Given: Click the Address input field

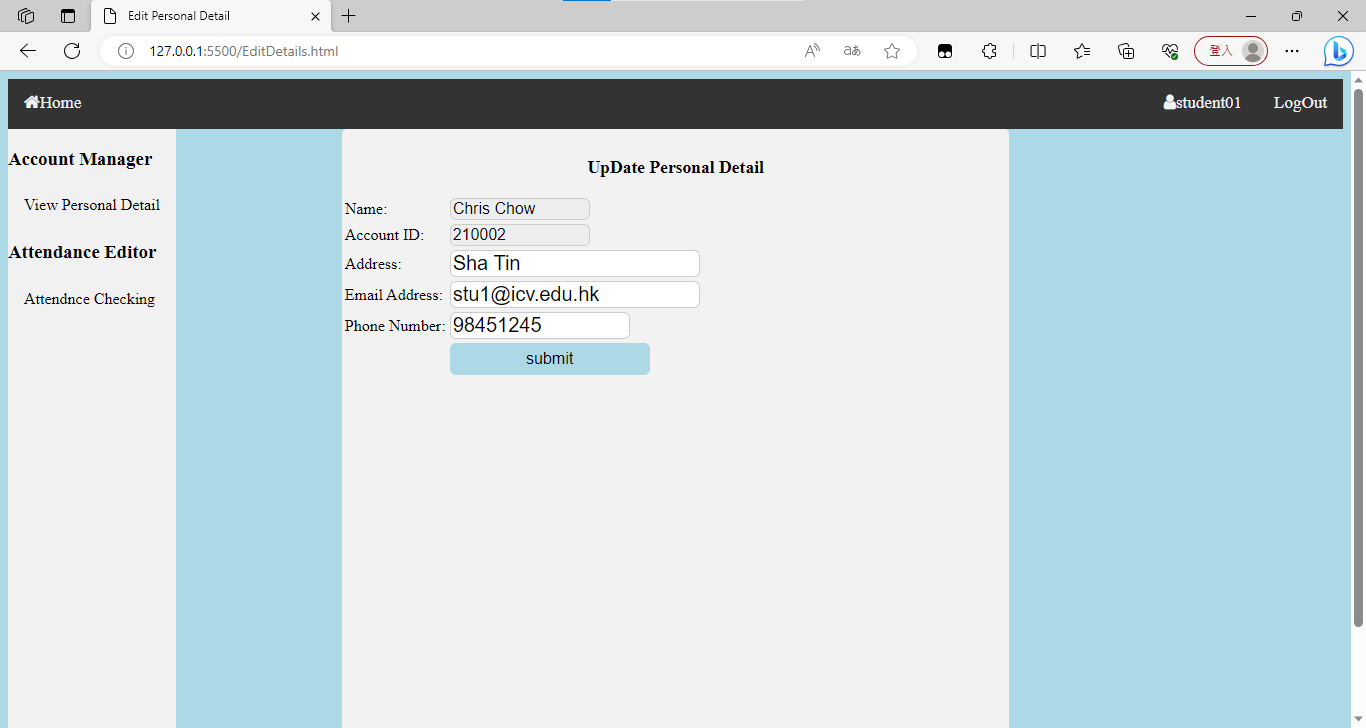Looking at the screenshot, I should (x=575, y=264).
